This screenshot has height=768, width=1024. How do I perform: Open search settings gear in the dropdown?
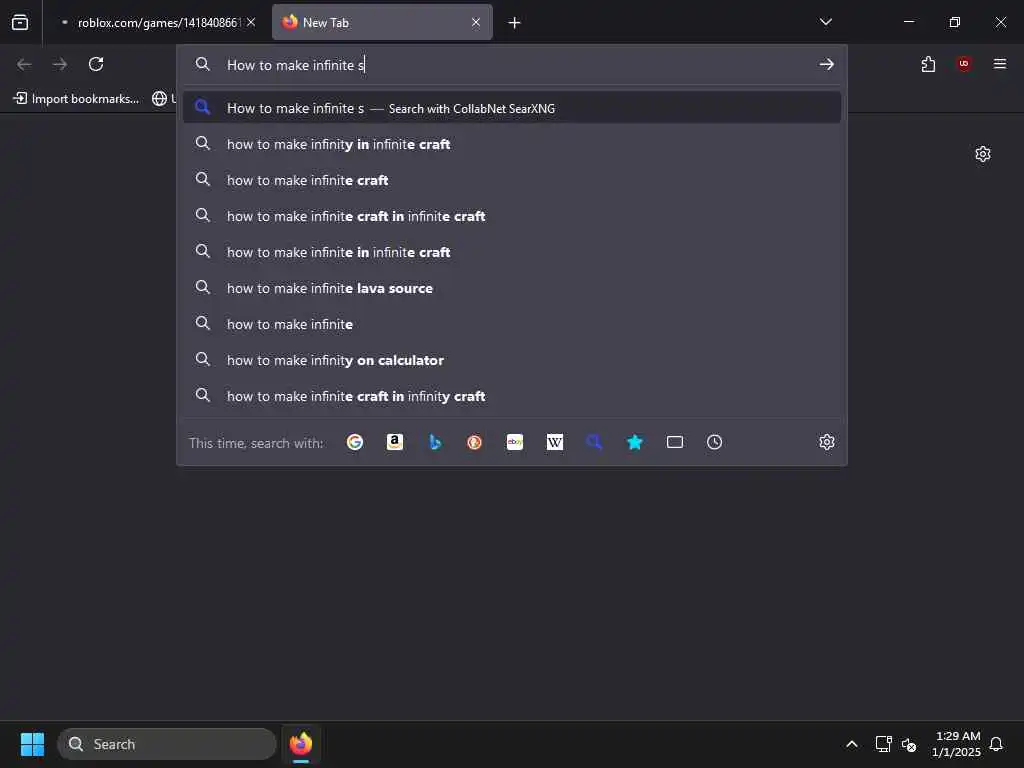(x=827, y=442)
